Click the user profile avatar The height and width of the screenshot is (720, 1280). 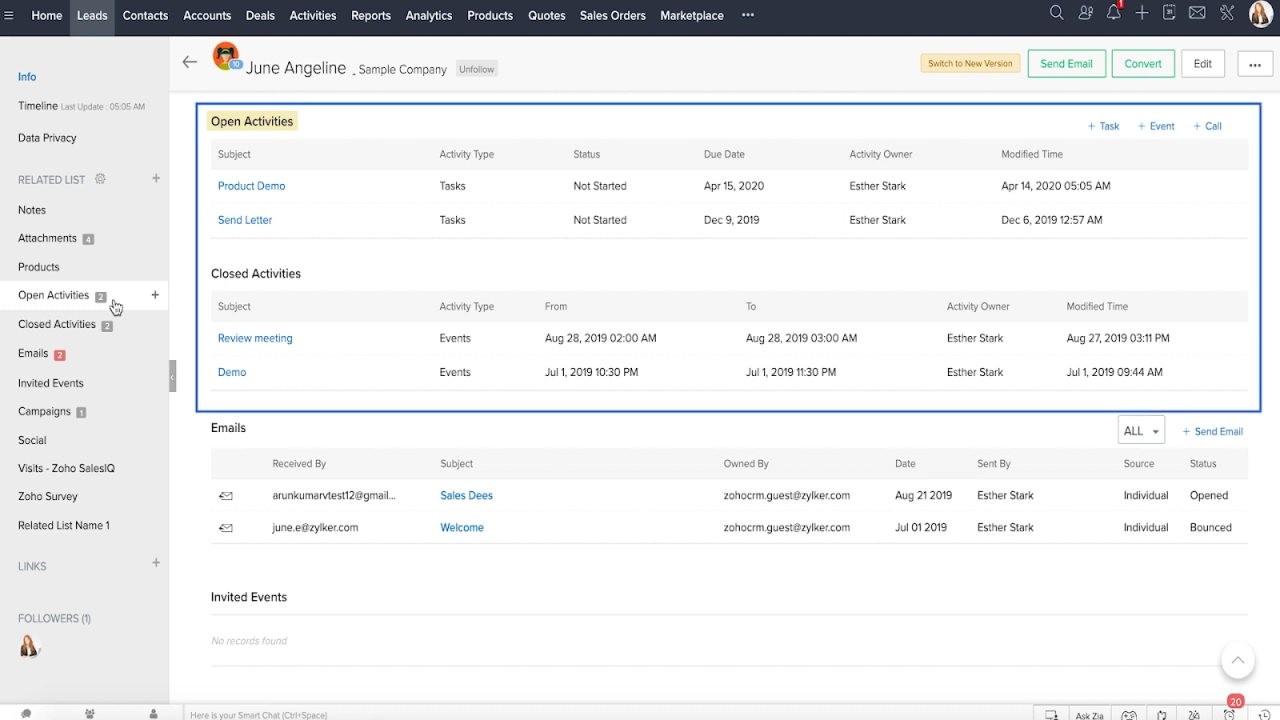point(1259,13)
